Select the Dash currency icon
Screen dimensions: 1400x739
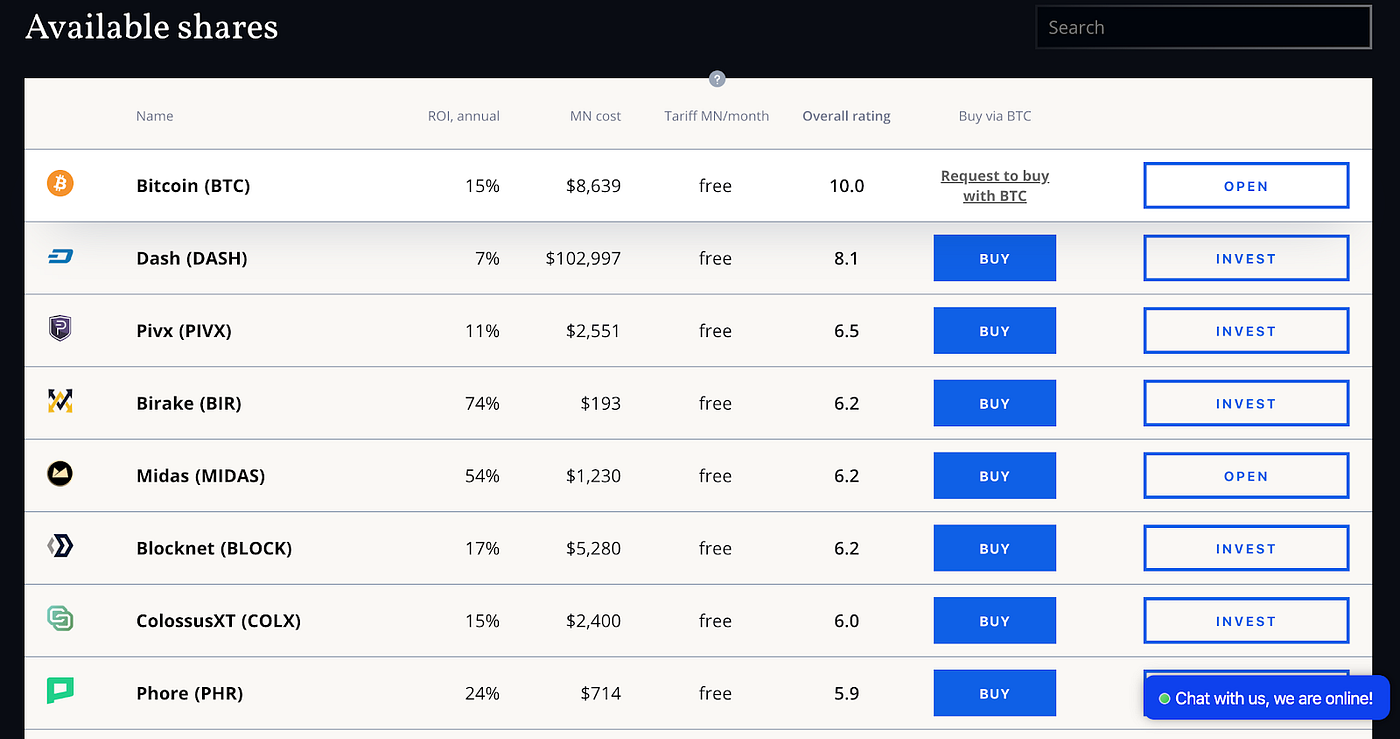click(59, 257)
